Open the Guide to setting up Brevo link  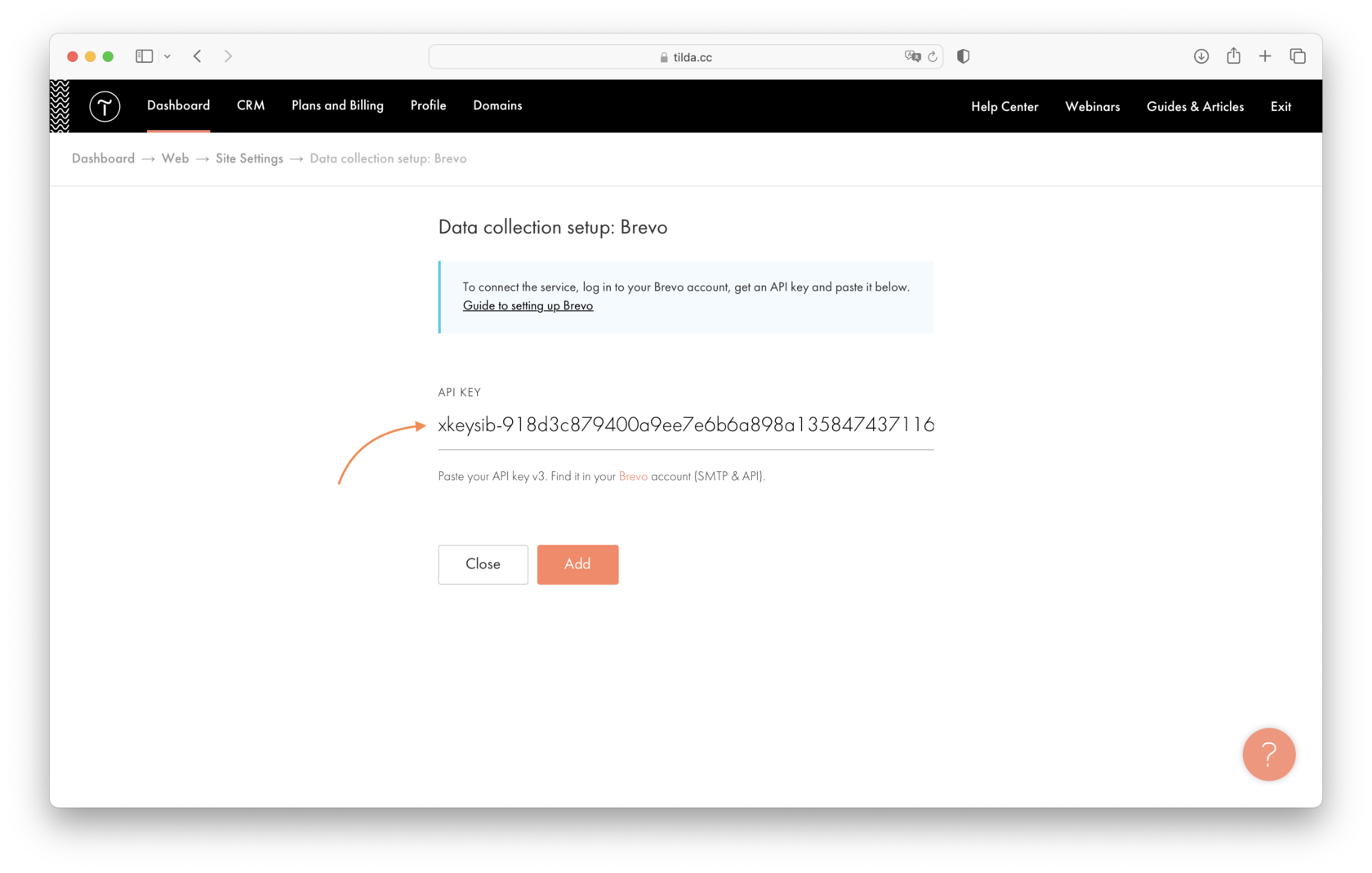(528, 305)
